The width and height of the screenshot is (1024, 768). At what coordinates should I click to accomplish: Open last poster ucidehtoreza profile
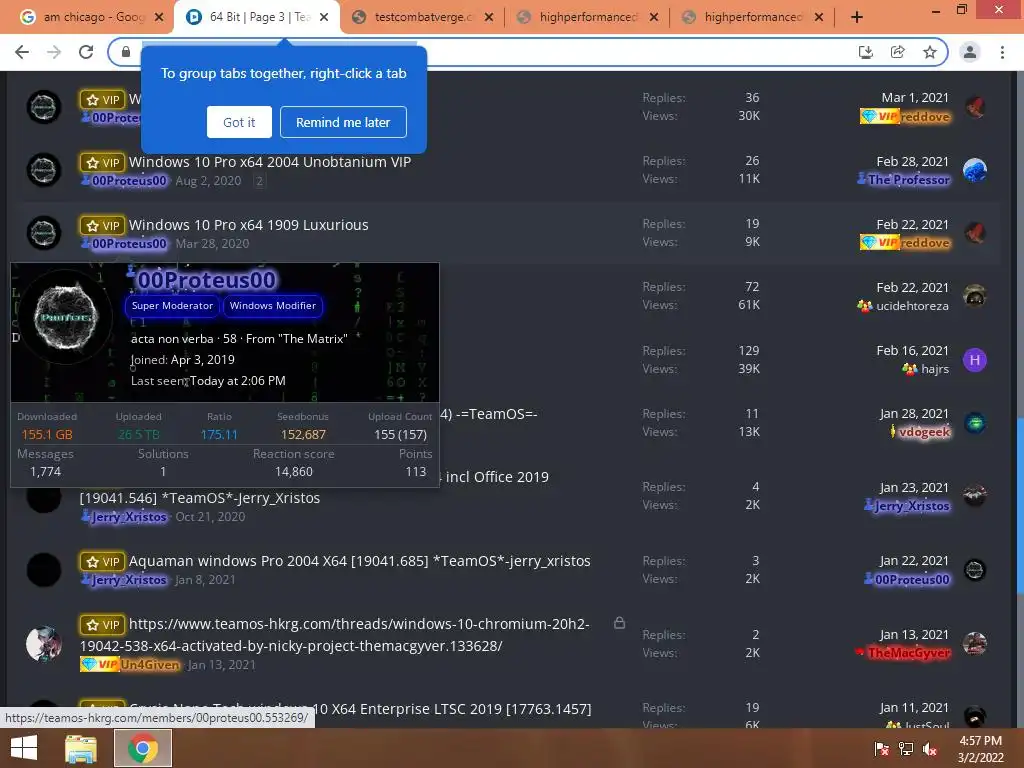click(912, 306)
